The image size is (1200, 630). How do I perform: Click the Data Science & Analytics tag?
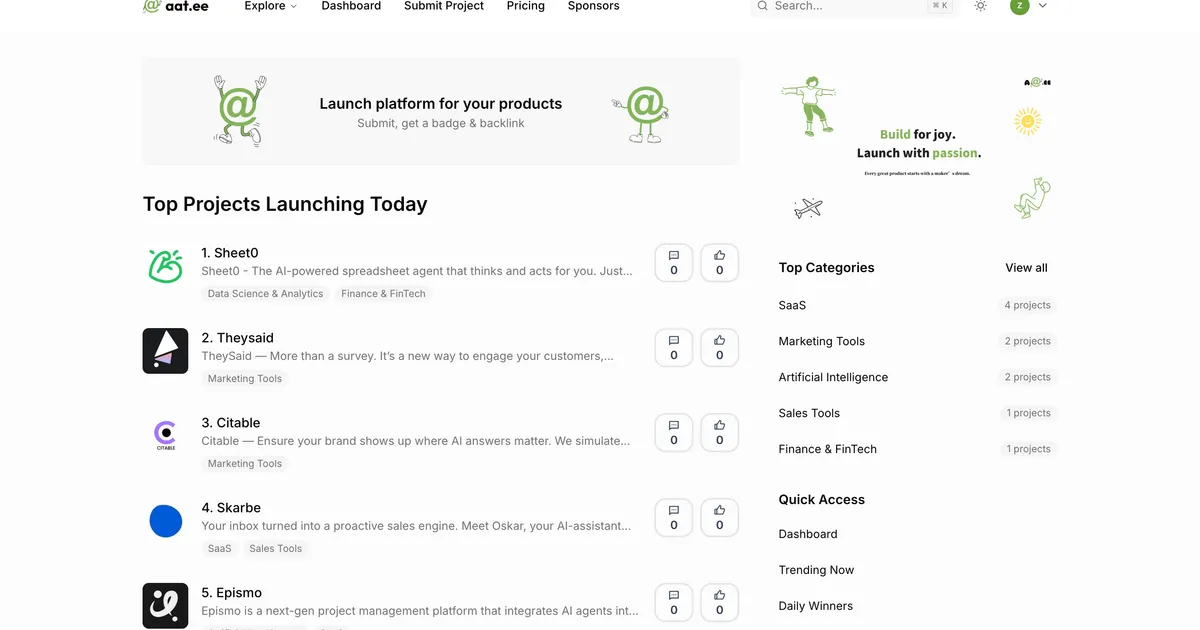click(x=265, y=294)
